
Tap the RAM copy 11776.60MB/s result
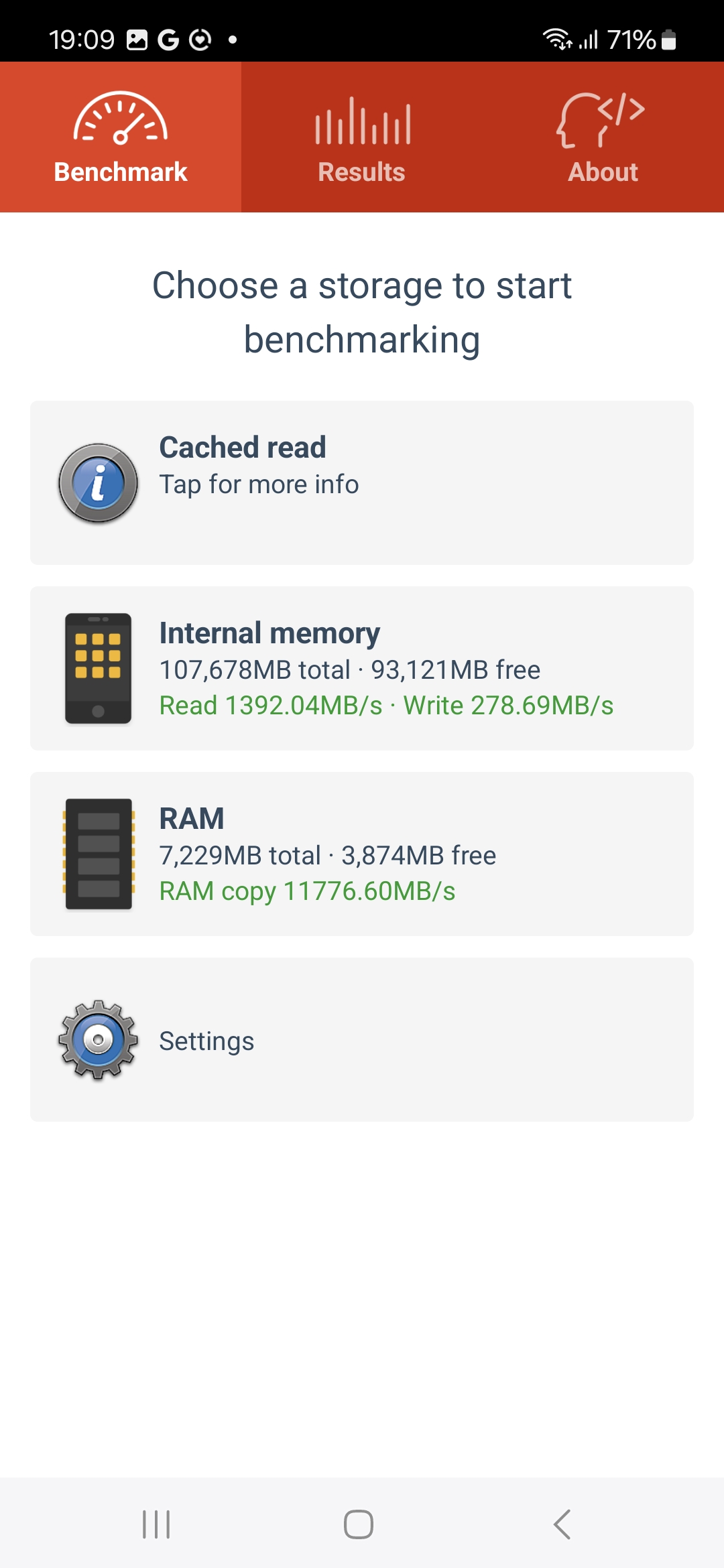point(307,891)
